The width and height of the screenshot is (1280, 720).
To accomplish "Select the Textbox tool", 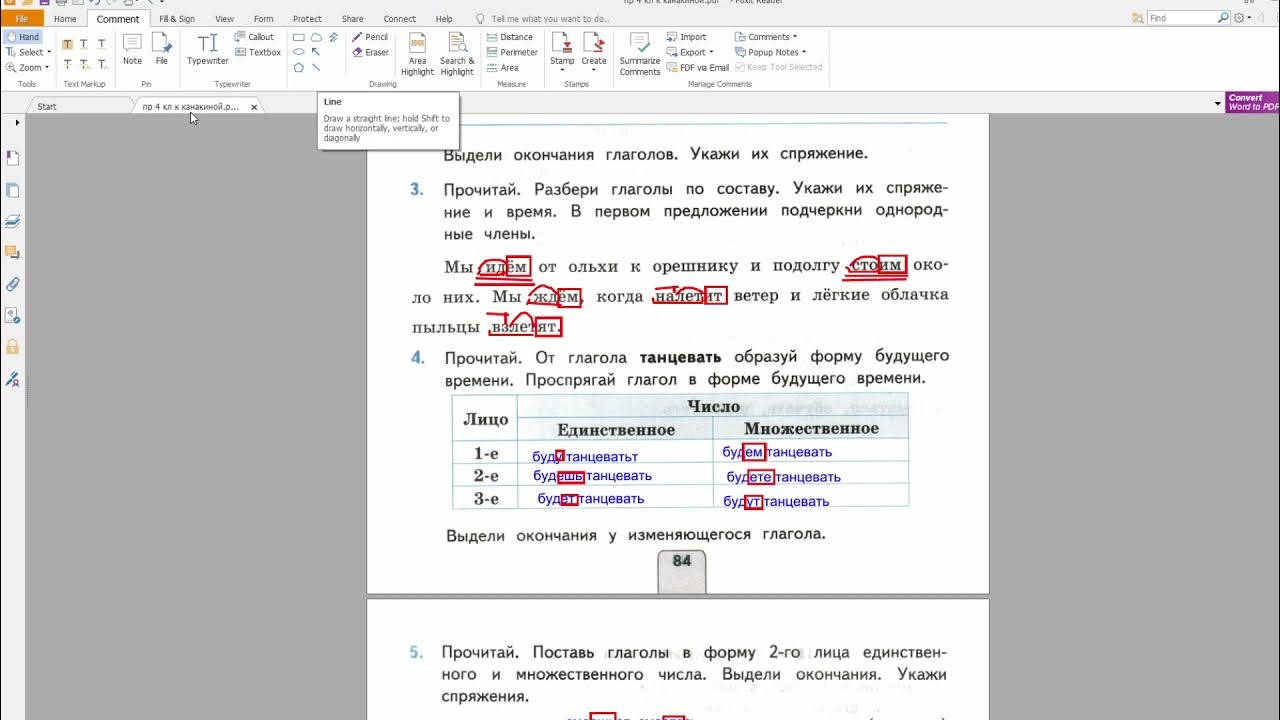I will [x=257, y=52].
